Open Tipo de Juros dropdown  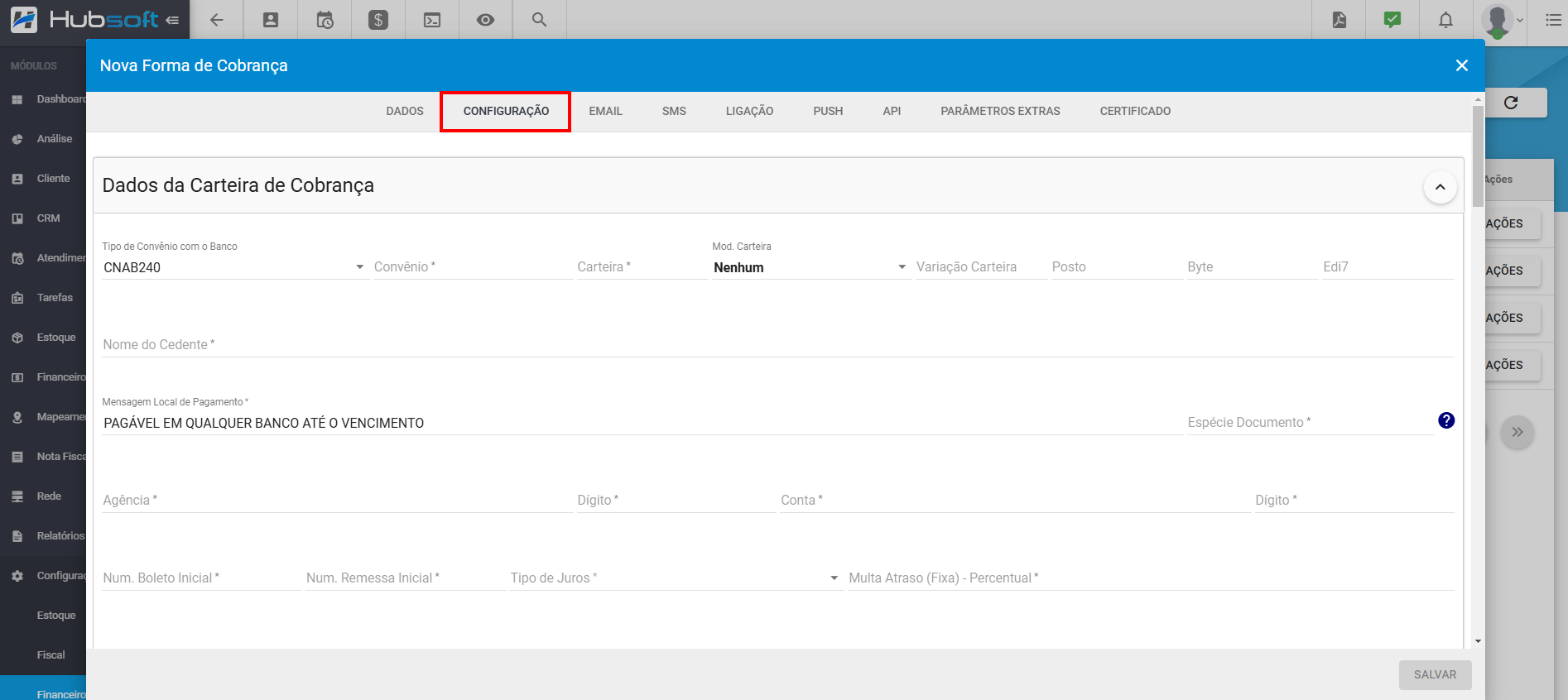676,578
